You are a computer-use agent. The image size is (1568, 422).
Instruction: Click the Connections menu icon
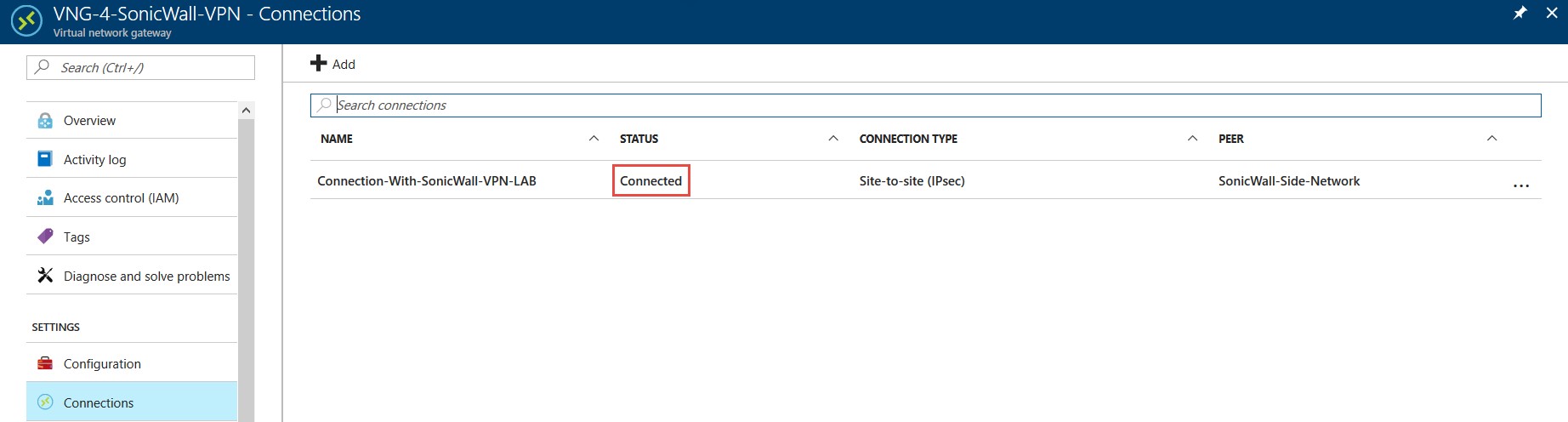coord(45,402)
